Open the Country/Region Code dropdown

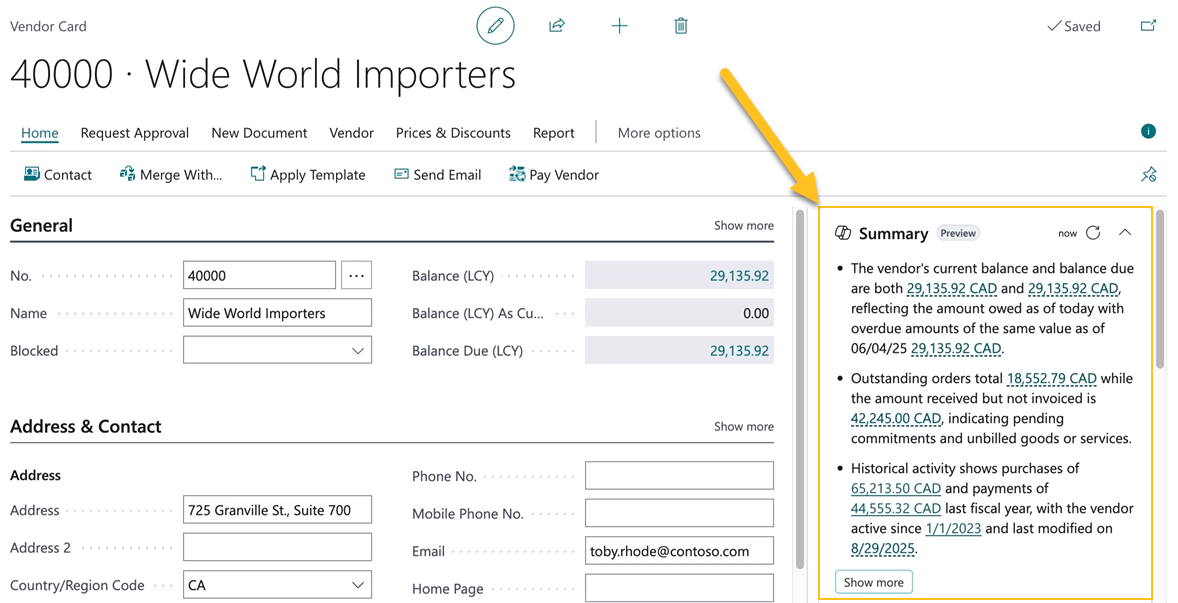(x=358, y=584)
